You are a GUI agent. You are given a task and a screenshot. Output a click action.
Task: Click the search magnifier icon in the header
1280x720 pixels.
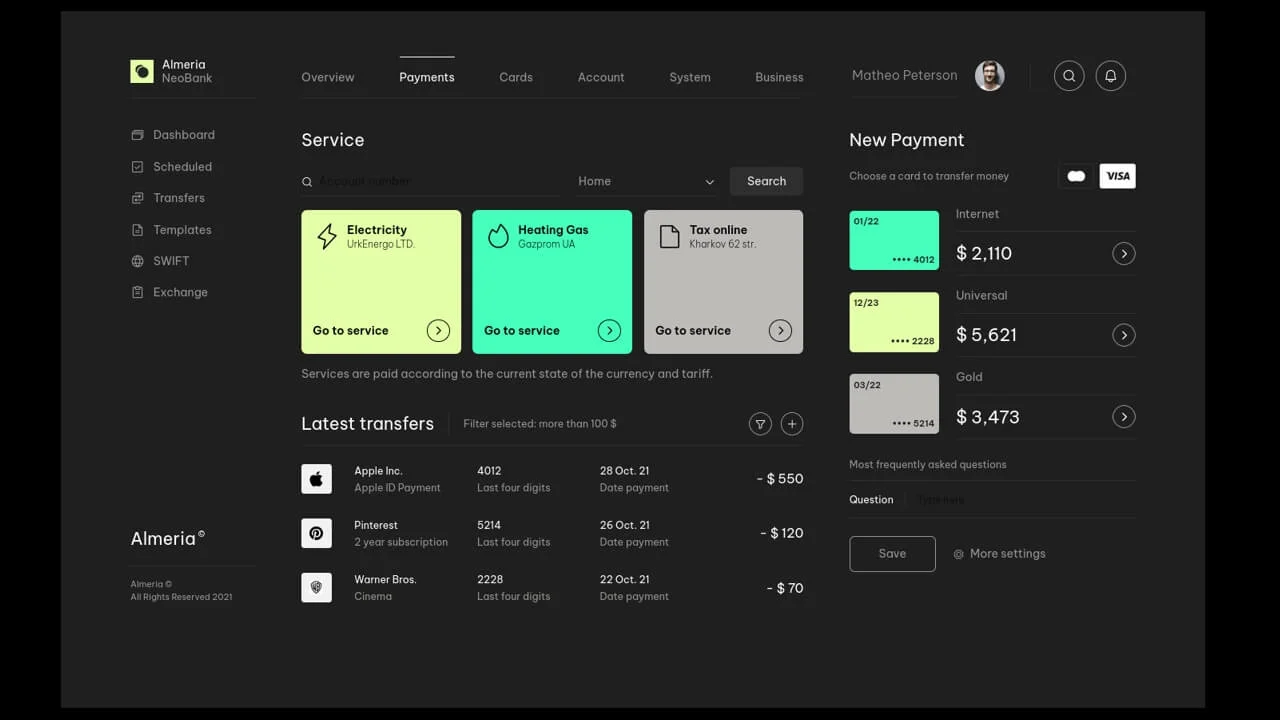tap(1069, 75)
